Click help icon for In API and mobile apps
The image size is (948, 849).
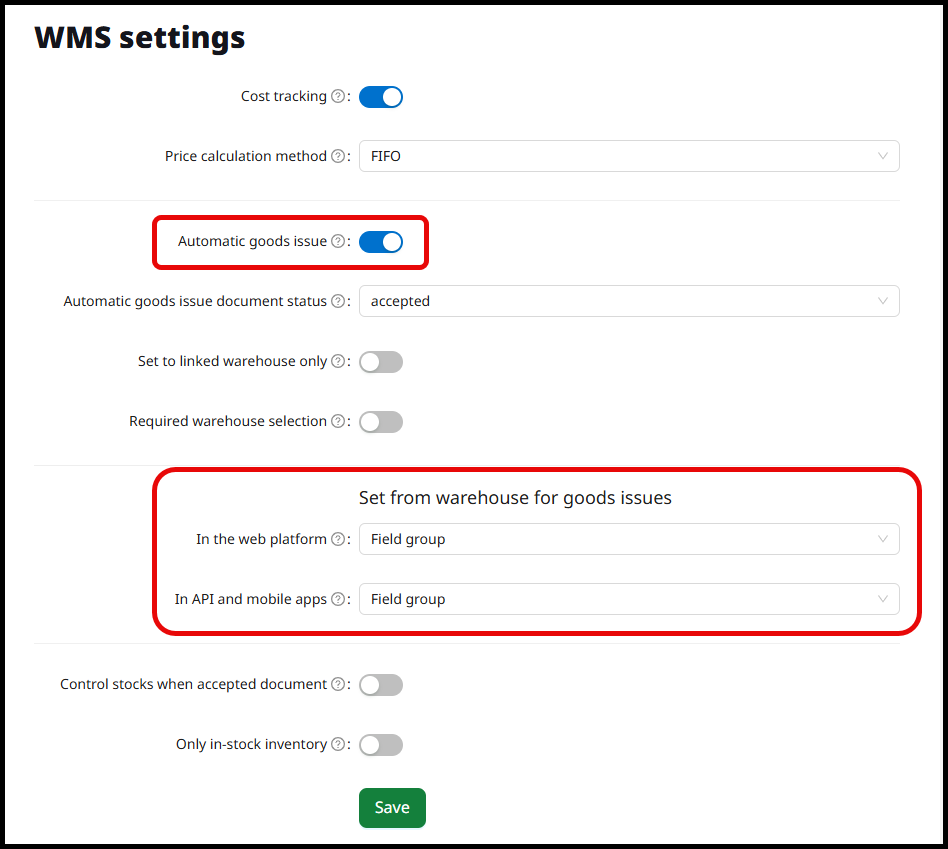(x=338, y=600)
